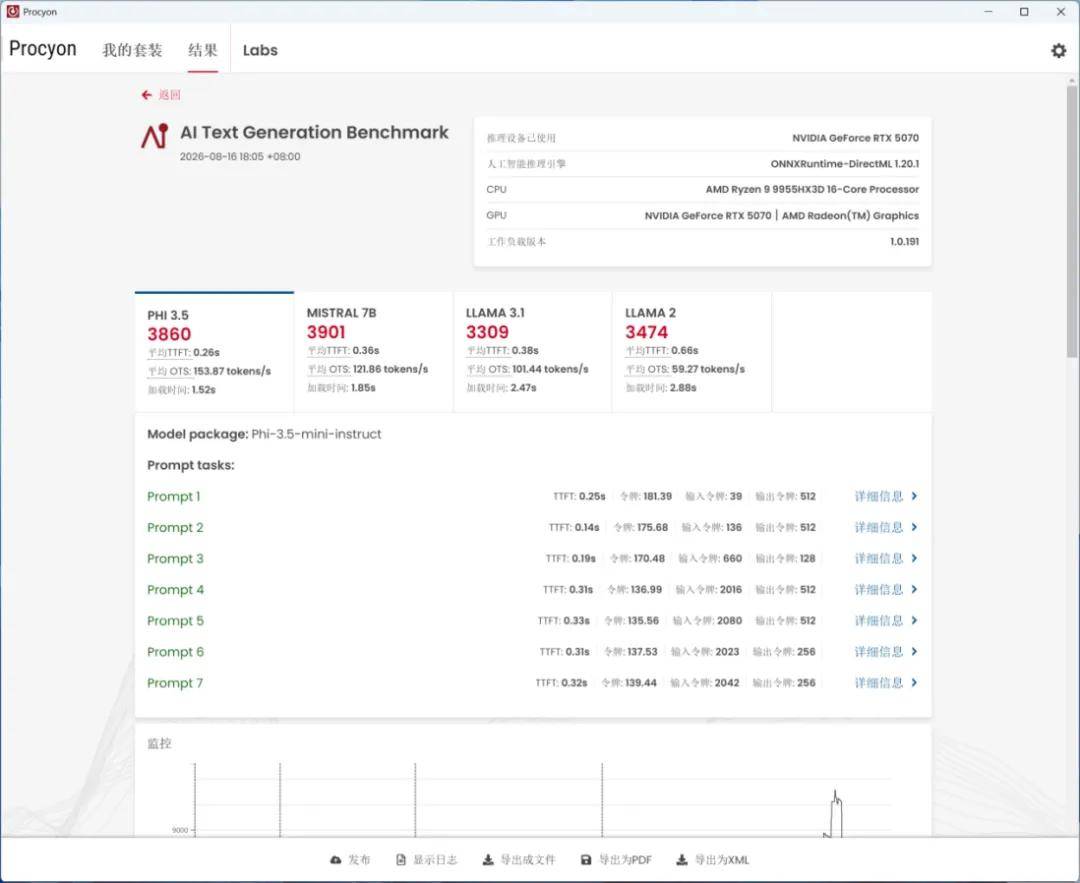Click the 导出为XML button

tap(712, 860)
